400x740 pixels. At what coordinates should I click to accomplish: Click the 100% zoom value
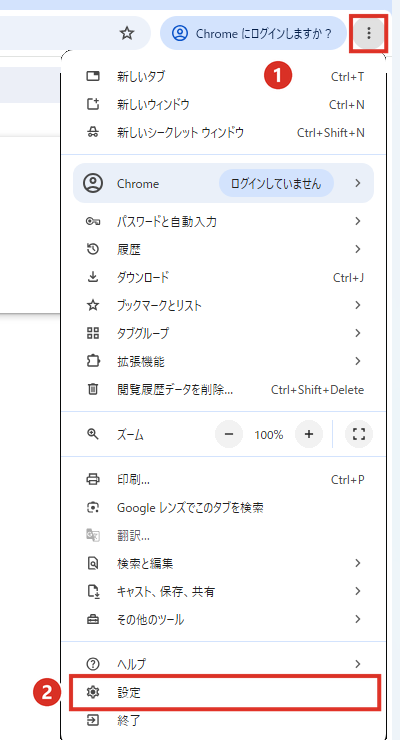coord(269,435)
